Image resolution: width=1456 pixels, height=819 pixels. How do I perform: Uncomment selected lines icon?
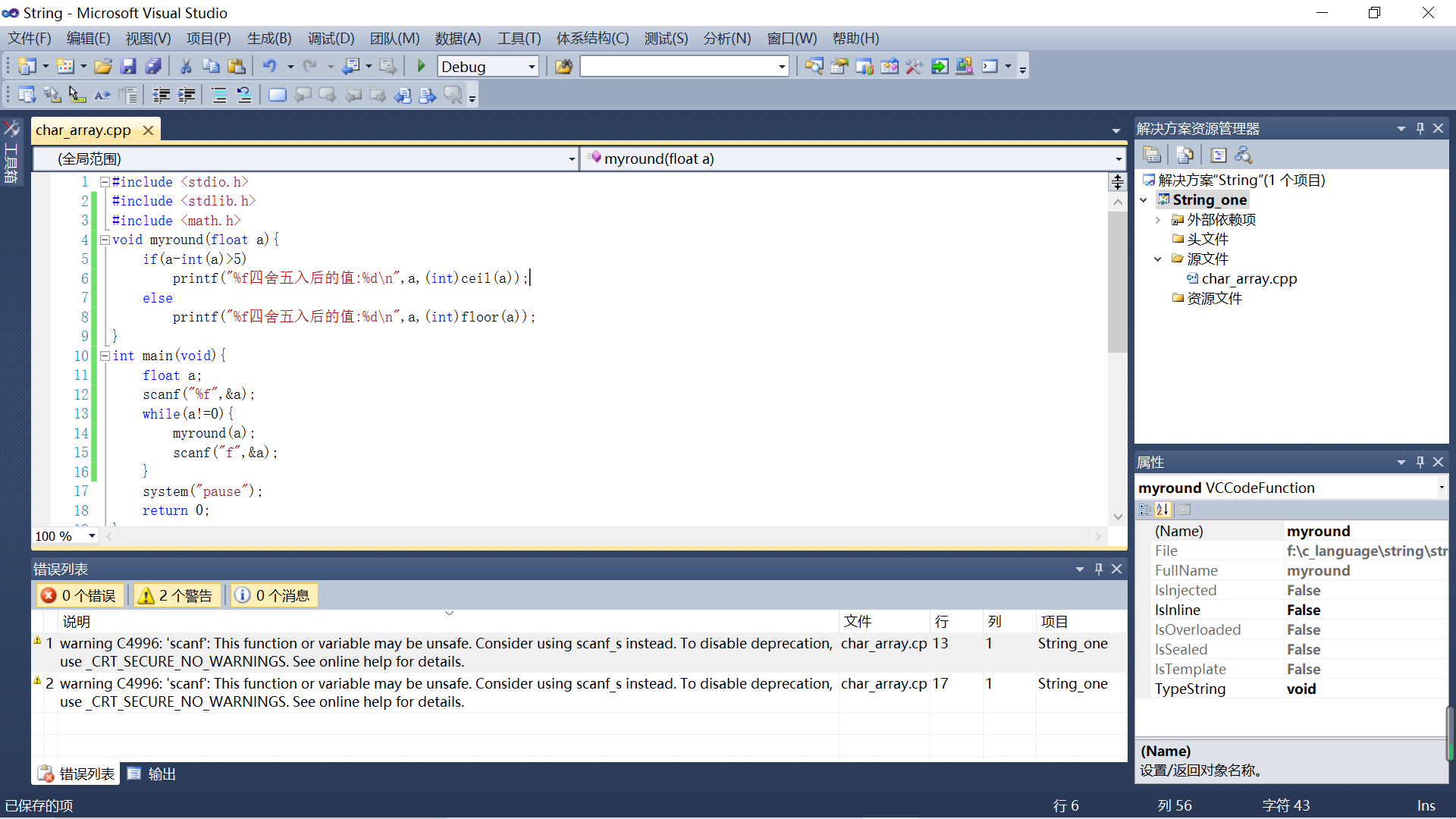(x=244, y=95)
